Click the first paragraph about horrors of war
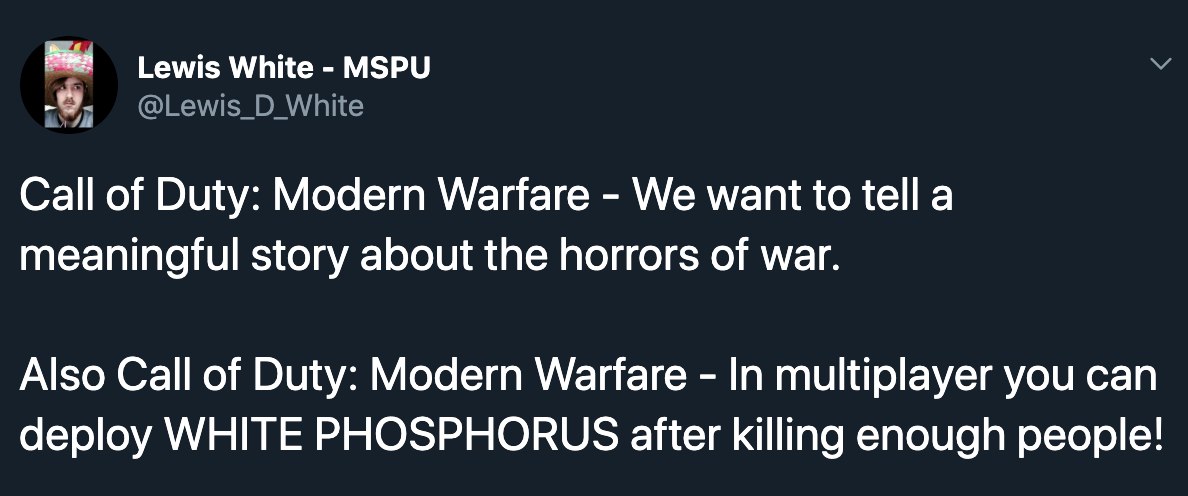 pos(485,227)
